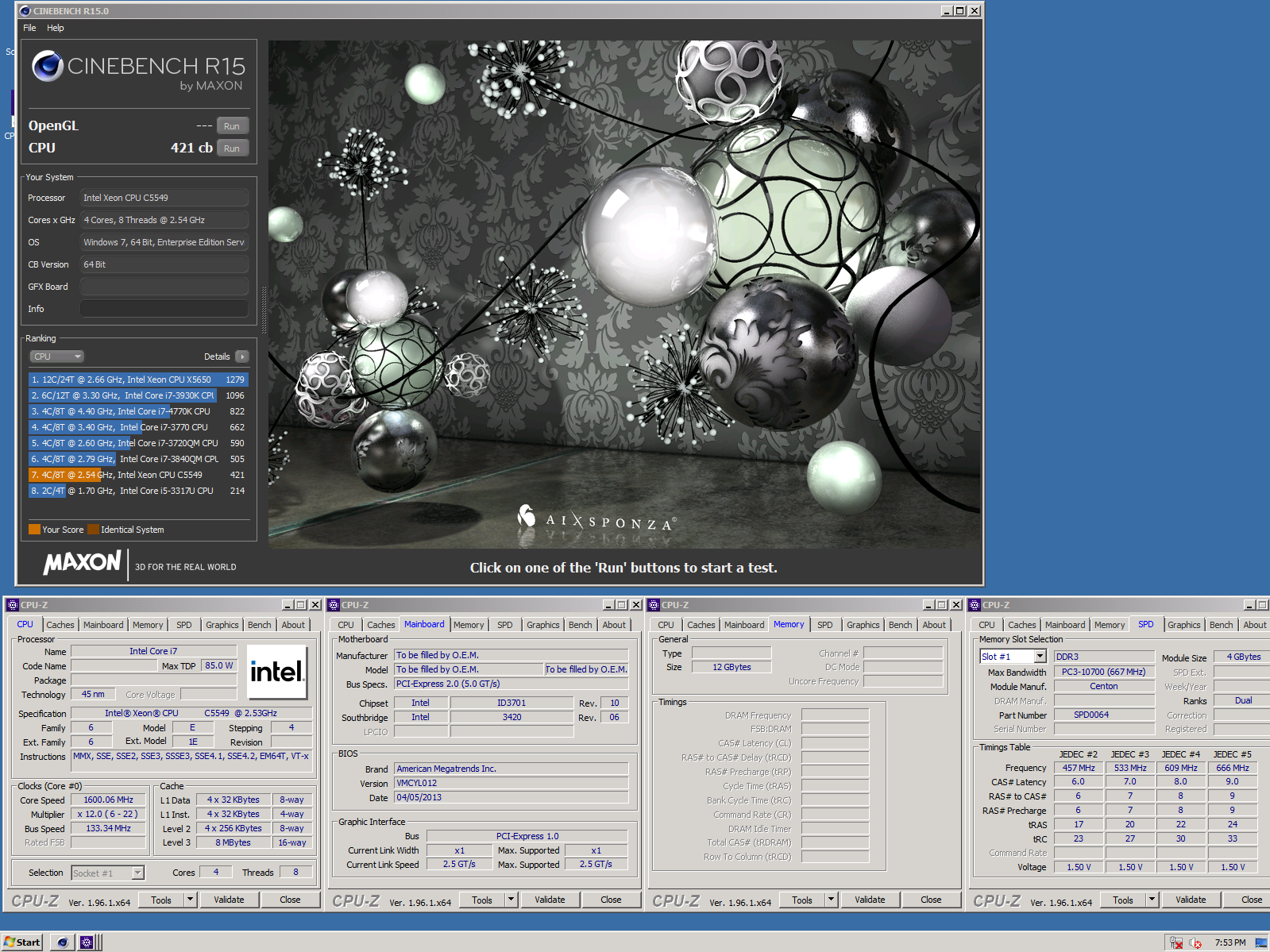This screenshot has width=1270, height=952.
Task: Expand Tools dropdown arrow in Memory CPU-Z window
Action: click(x=832, y=900)
